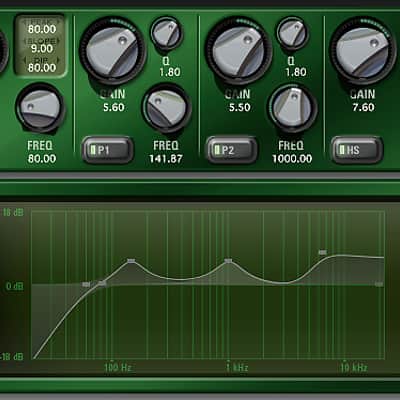The image size is (400, 400).
Task: Click the P2 GAIN value 5.50
Action: pos(239,107)
